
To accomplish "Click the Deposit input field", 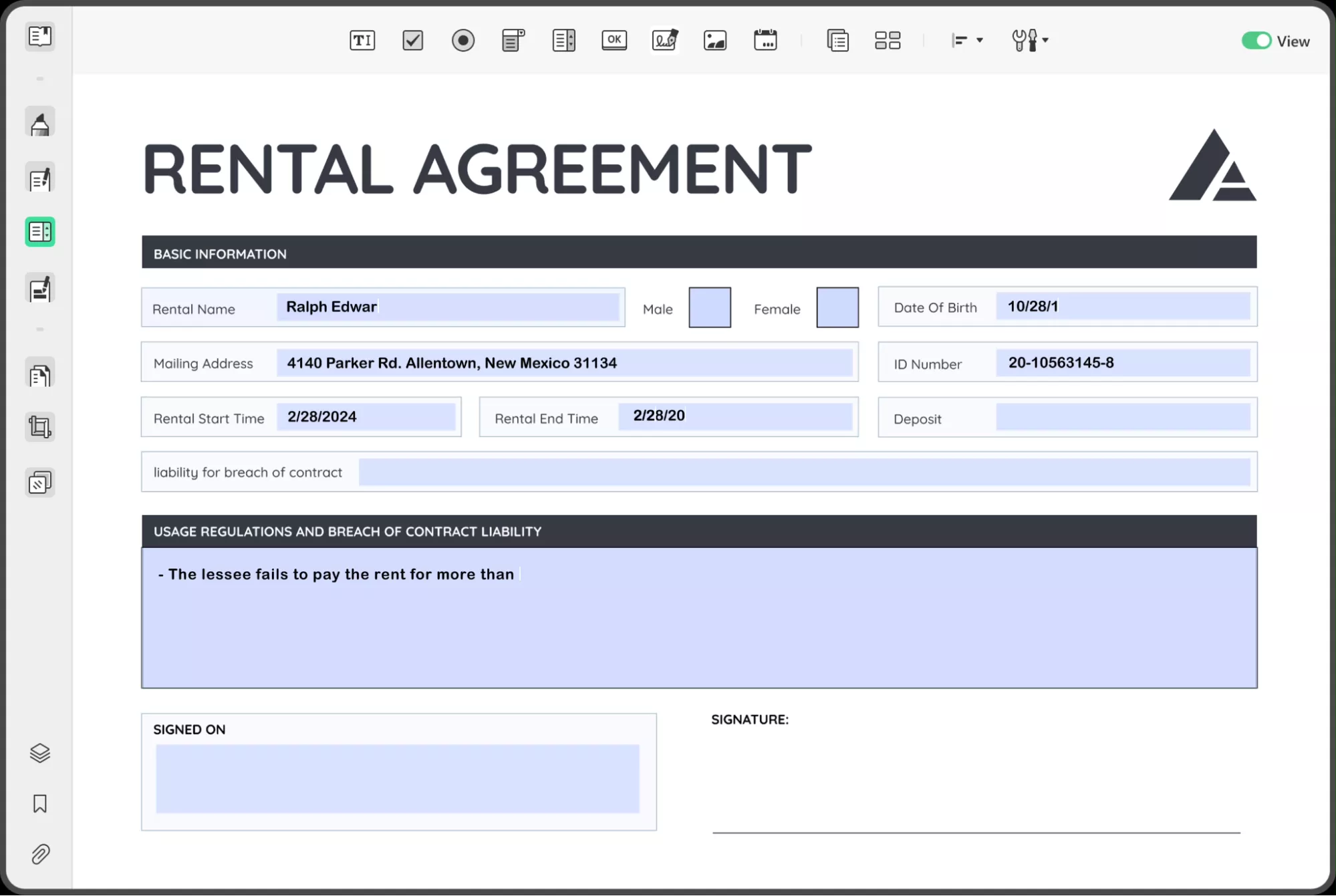I will [1122, 417].
